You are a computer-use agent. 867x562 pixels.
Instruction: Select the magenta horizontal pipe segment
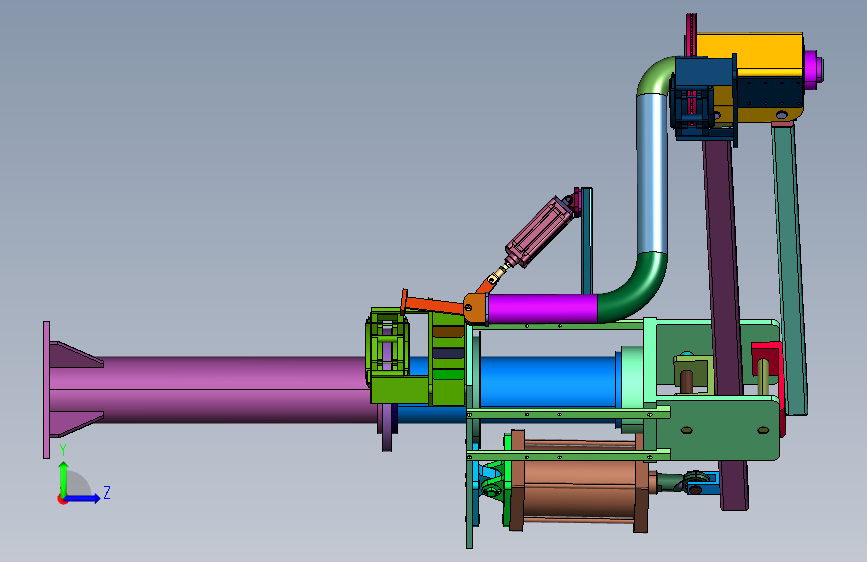(x=542, y=309)
